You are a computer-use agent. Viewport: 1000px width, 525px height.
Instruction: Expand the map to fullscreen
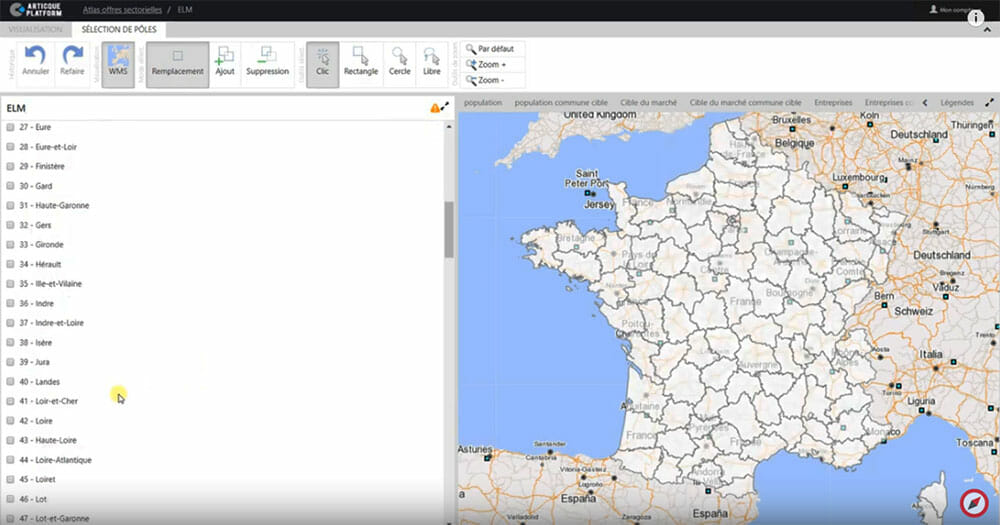[x=989, y=102]
